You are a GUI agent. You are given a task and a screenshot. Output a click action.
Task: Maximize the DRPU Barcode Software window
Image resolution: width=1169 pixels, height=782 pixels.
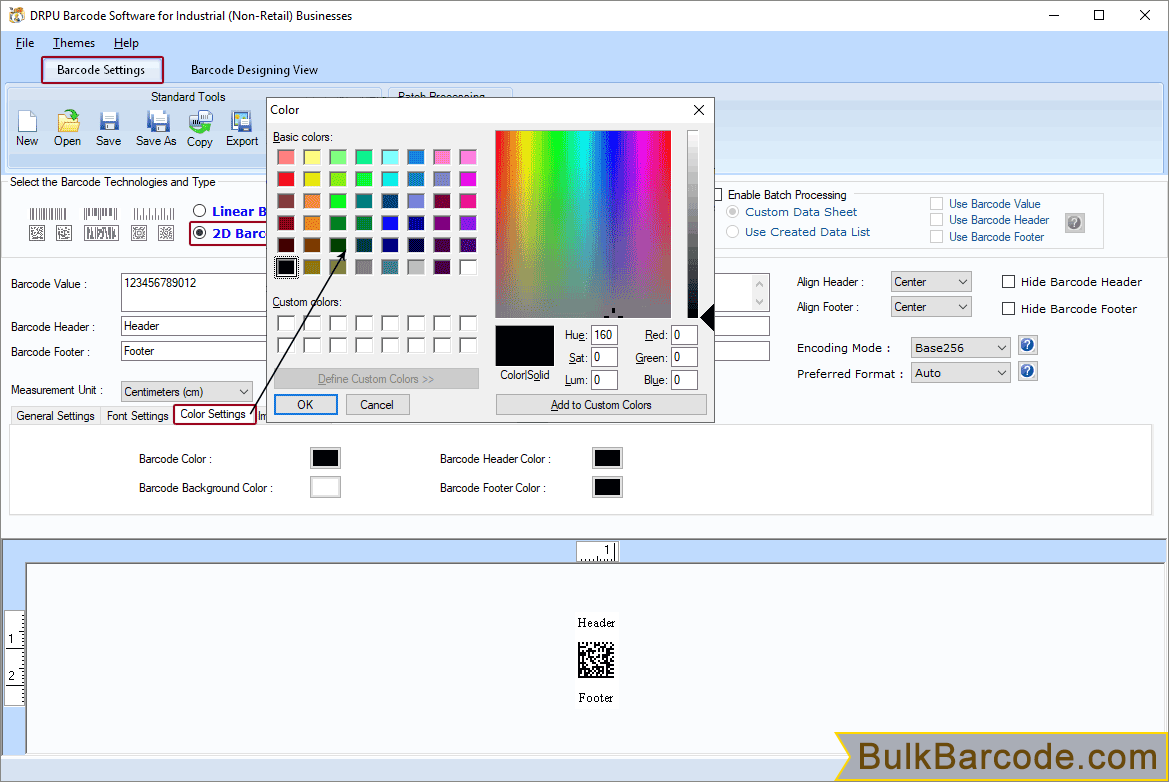click(x=1099, y=15)
